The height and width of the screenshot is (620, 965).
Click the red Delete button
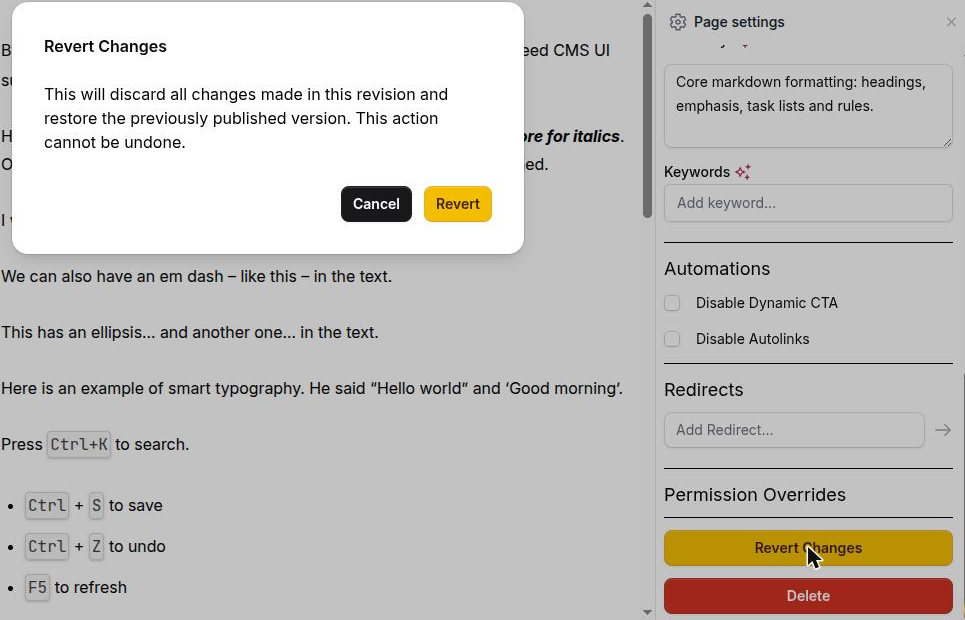click(x=808, y=596)
